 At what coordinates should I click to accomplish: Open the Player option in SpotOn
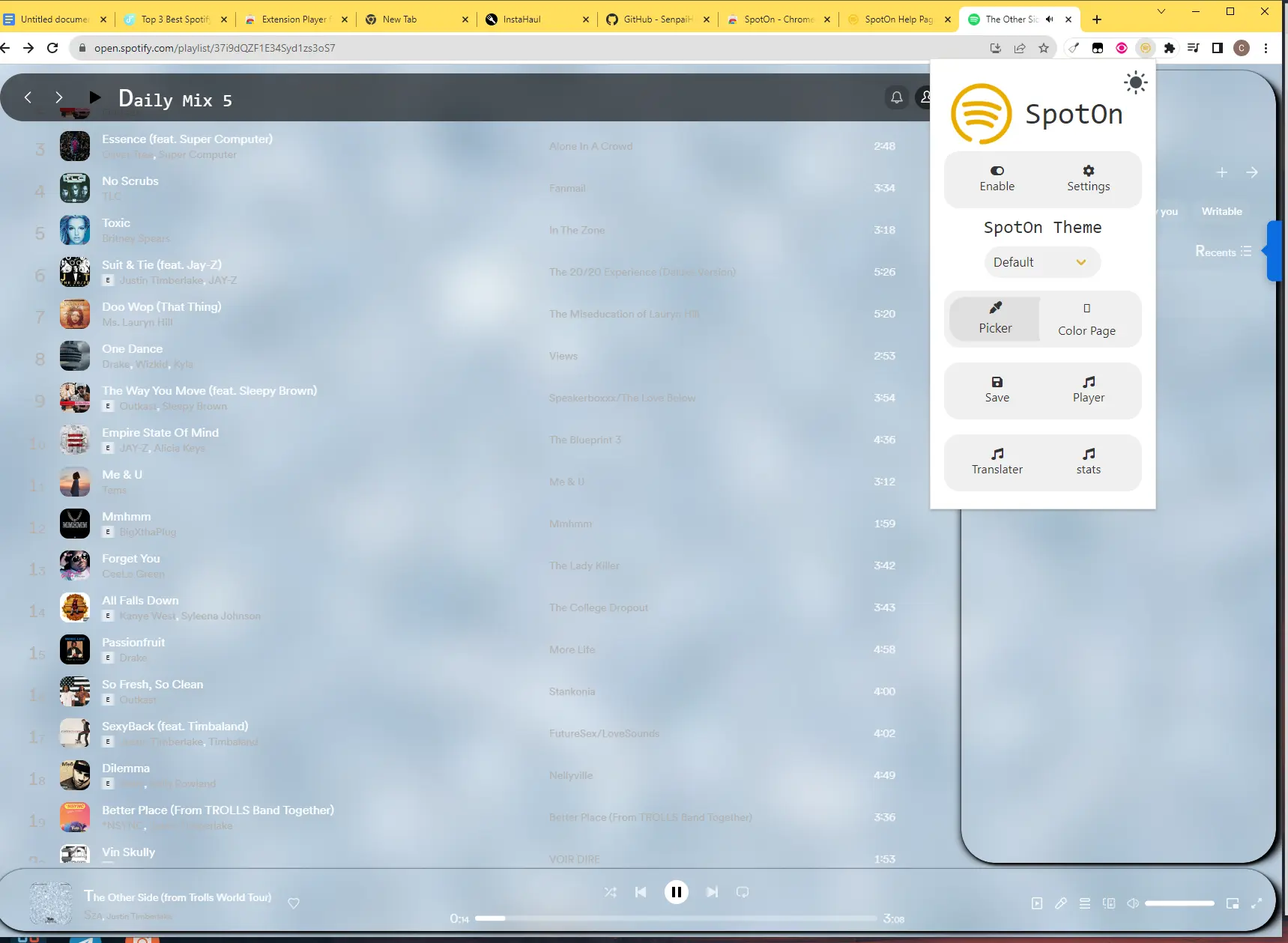(1088, 390)
